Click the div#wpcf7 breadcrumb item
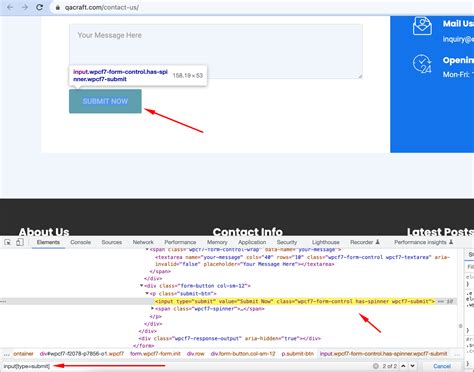The width and height of the screenshot is (474, 372). [82, 354]
